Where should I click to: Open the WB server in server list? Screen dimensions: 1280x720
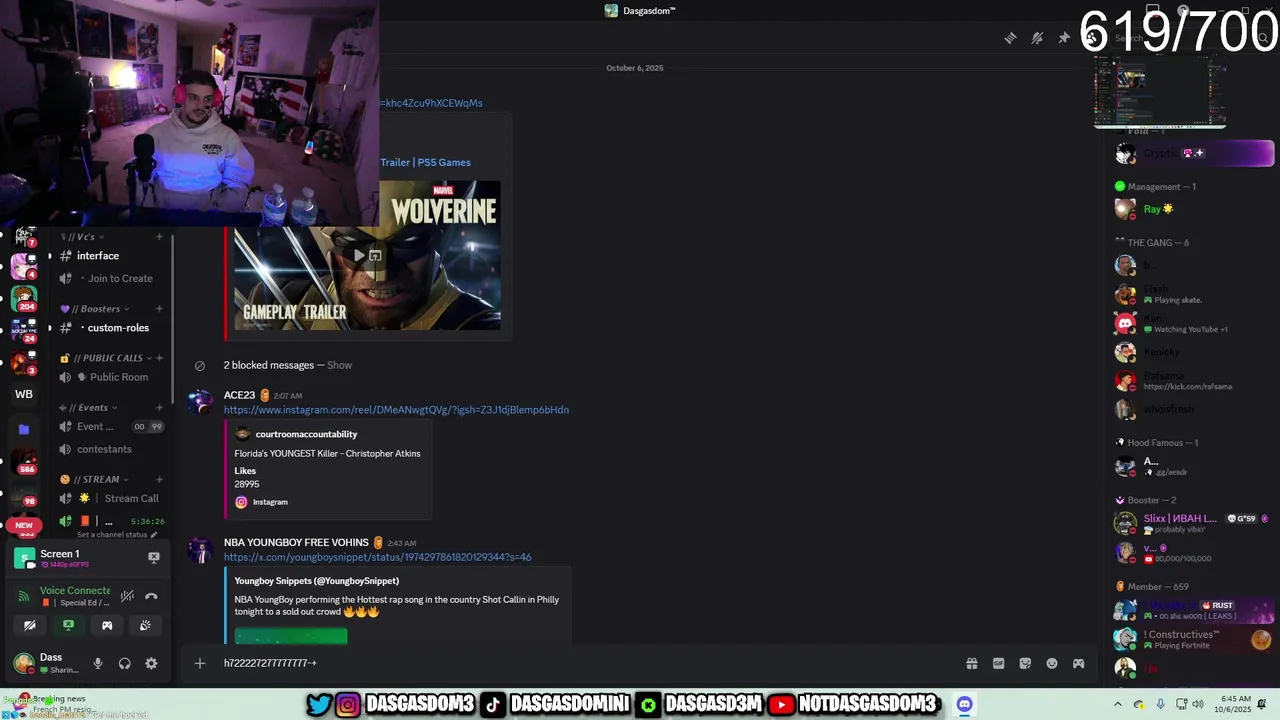point(24,394)
